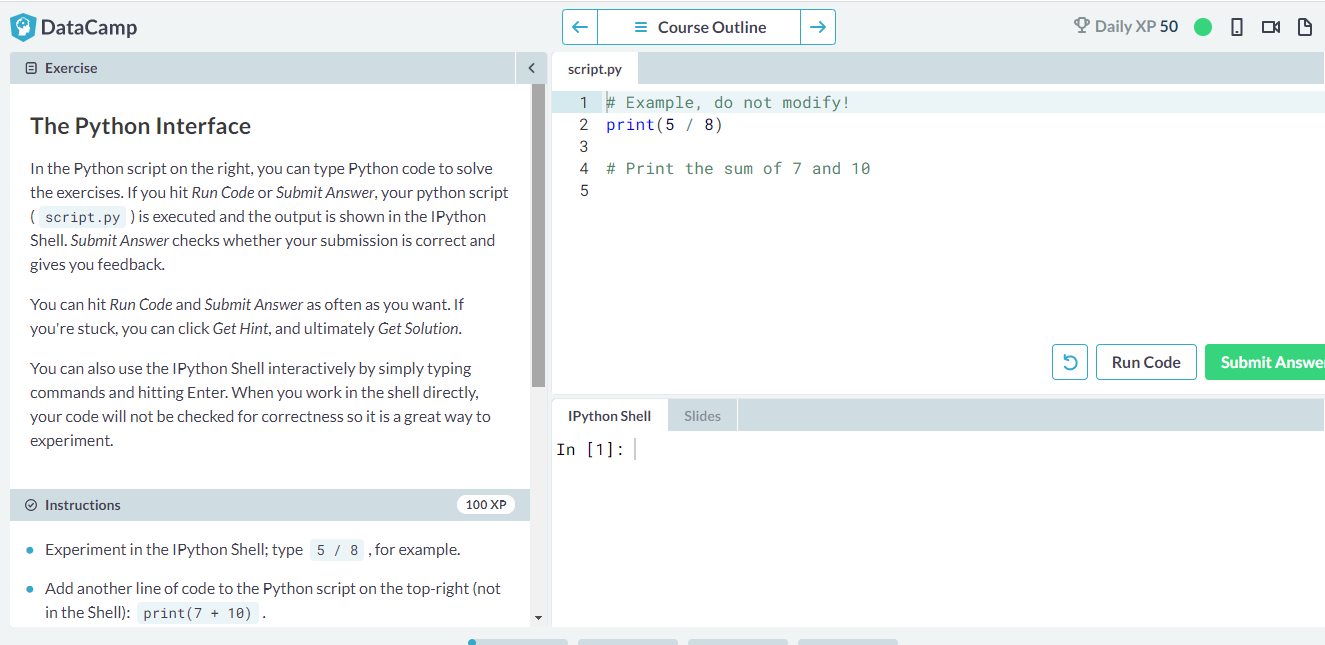Click the '5 / 8' inline code snippet
The width and height of the screenshot is (1325, 645).
339,550
